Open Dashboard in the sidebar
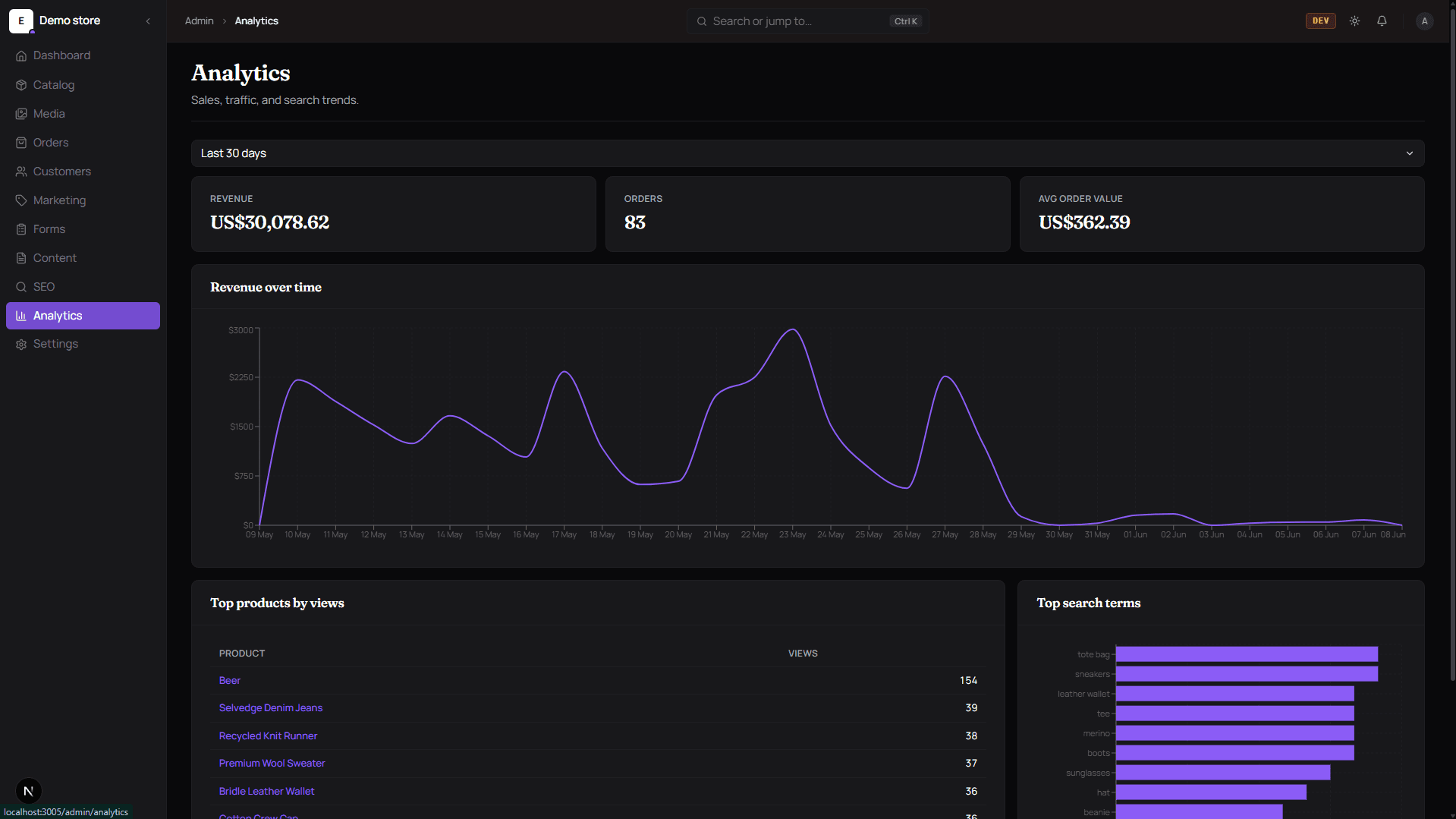 [x=83, y=55]
